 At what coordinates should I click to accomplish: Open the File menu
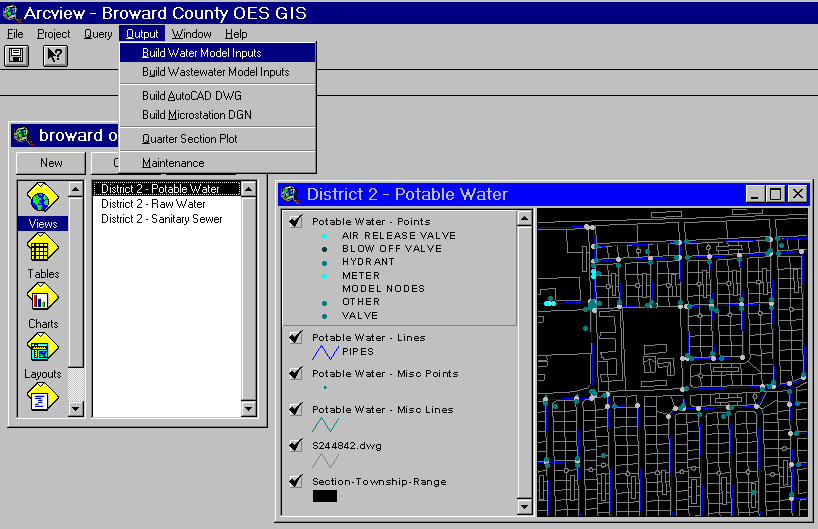(15, 34)
